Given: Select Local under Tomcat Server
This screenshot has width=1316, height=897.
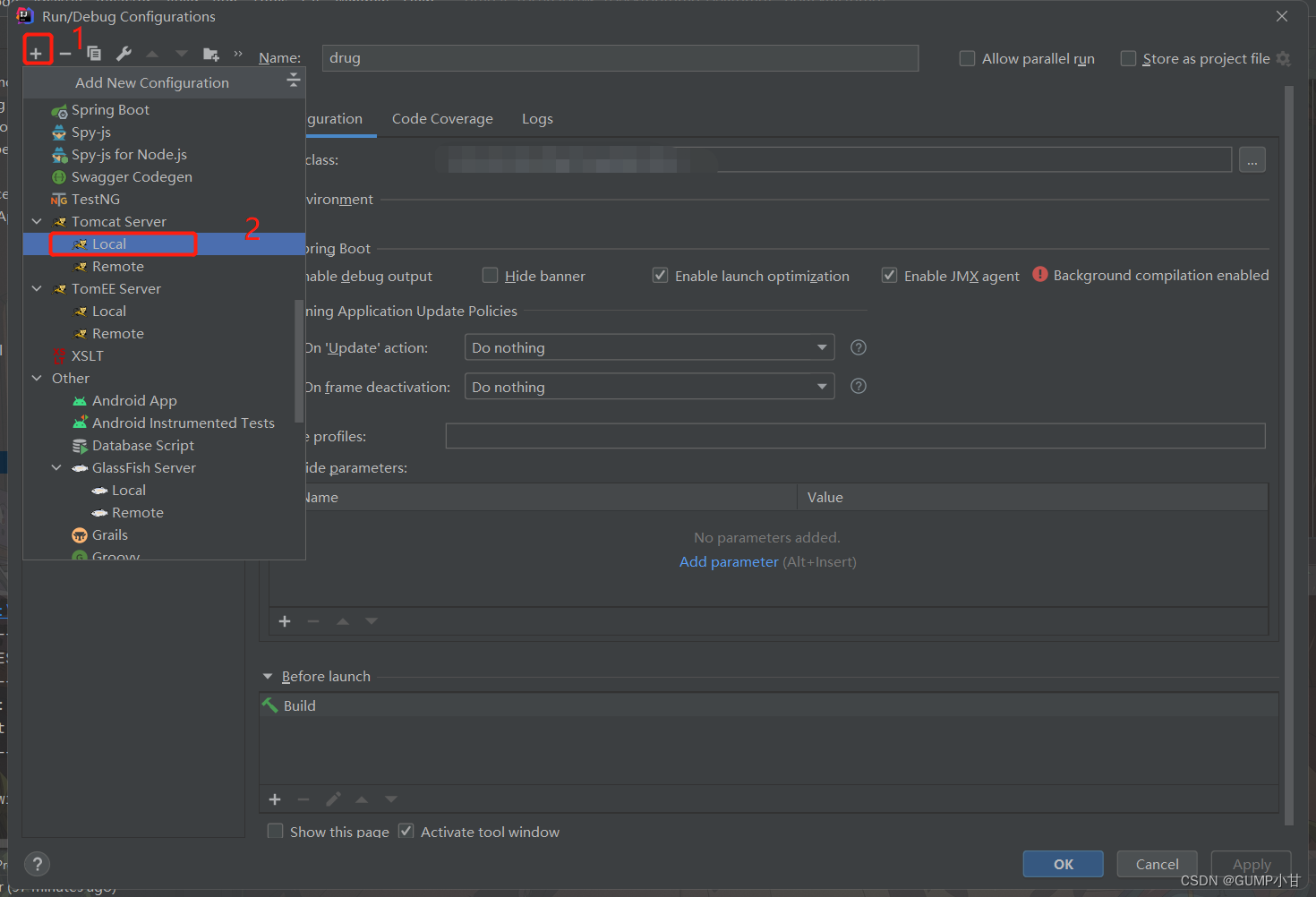Looking at the screenshot, I should point(164,243).
